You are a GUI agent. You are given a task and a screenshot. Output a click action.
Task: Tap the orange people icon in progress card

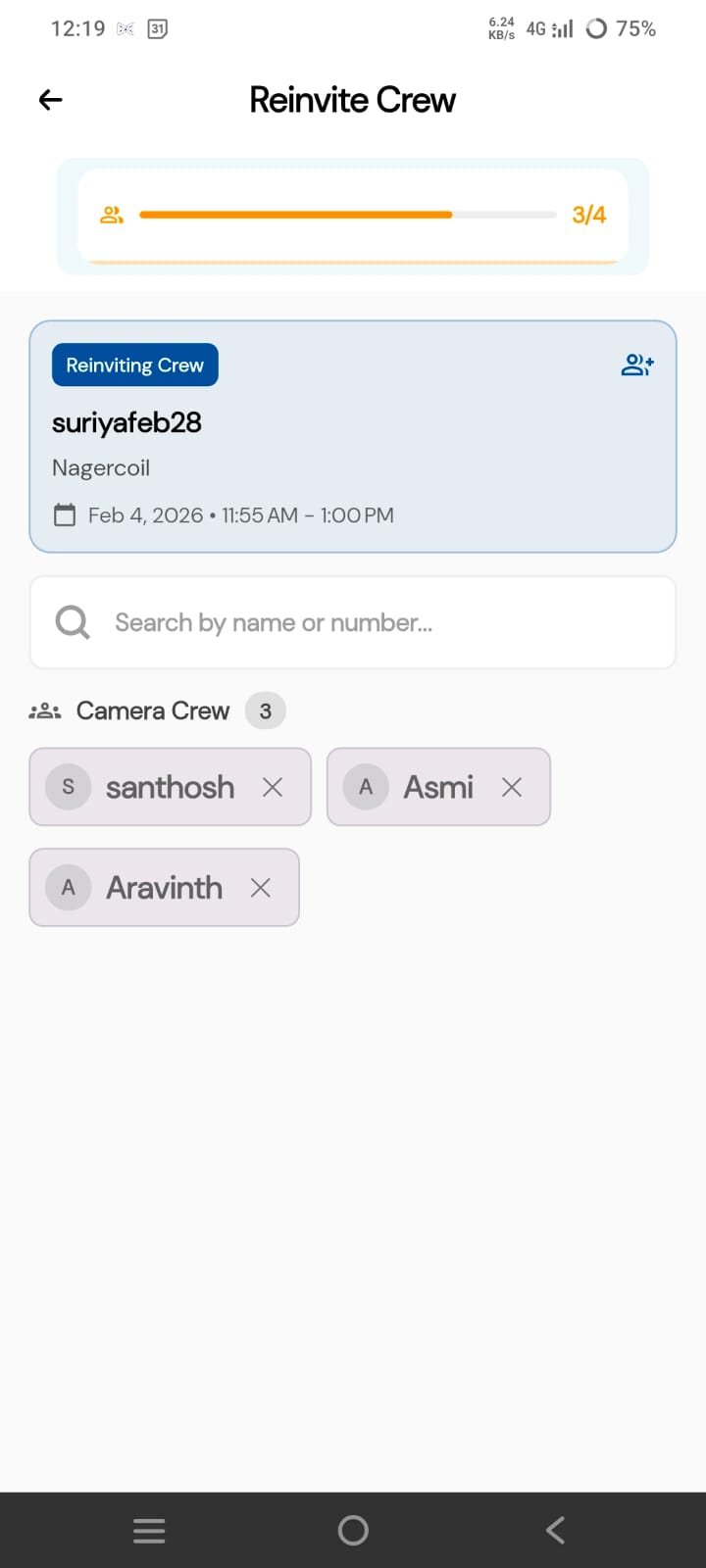click(x=112, y=215)
